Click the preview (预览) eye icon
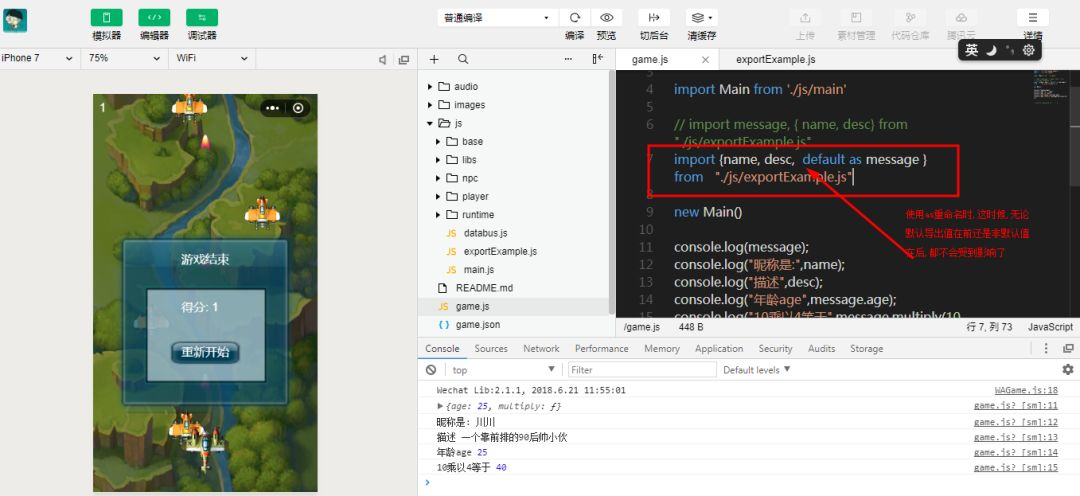This screenshot has height=496, width=1080. [606, 18]
